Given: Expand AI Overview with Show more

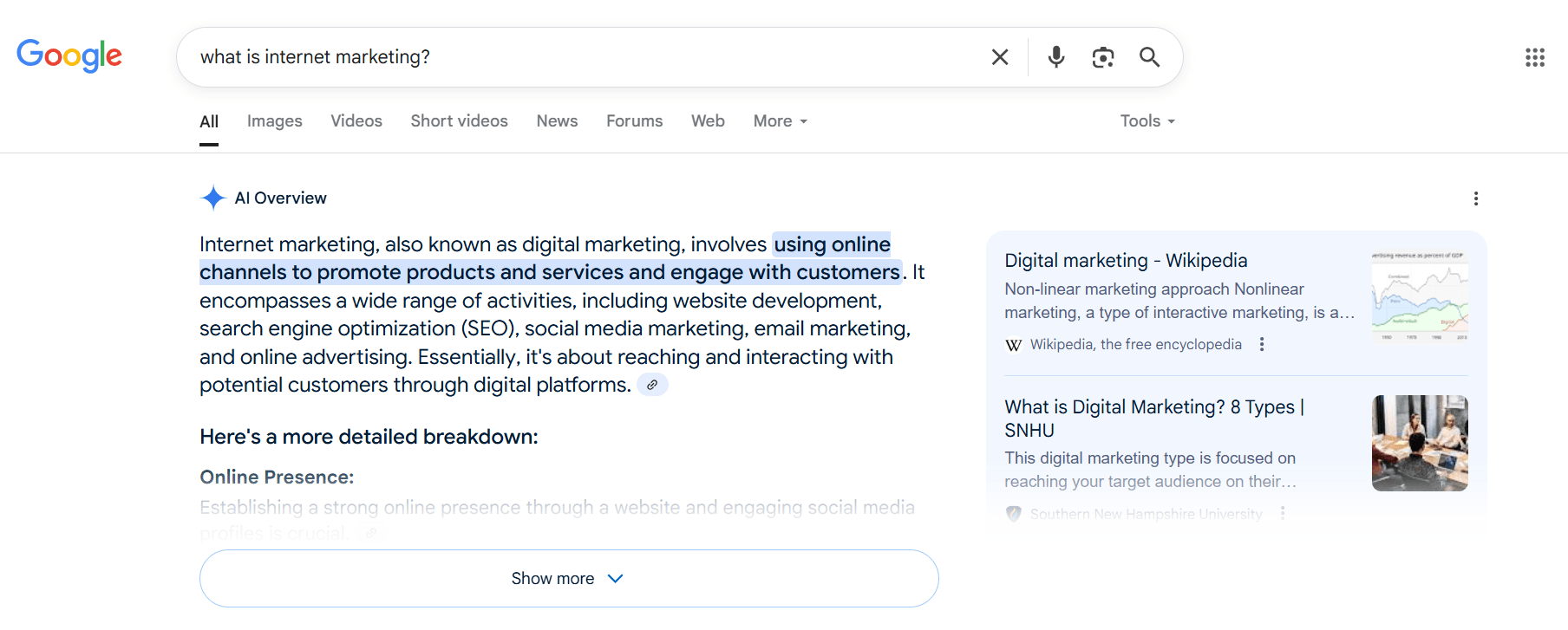Looking at the screenshot, I should [x=569, y=578].
